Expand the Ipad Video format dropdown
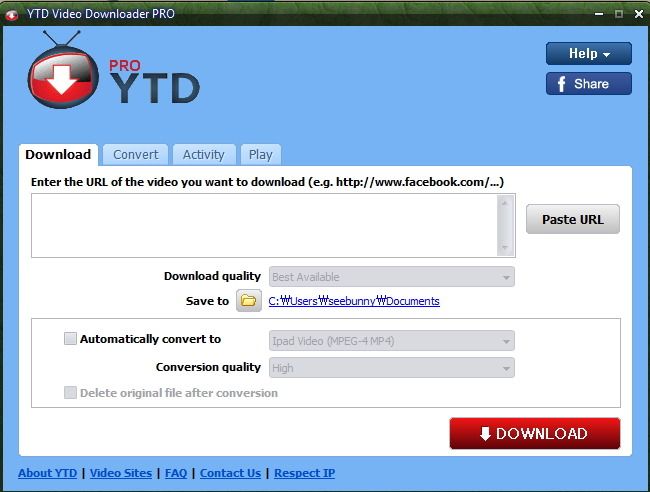This screenshot has width=650, height=492. [392, 341]
